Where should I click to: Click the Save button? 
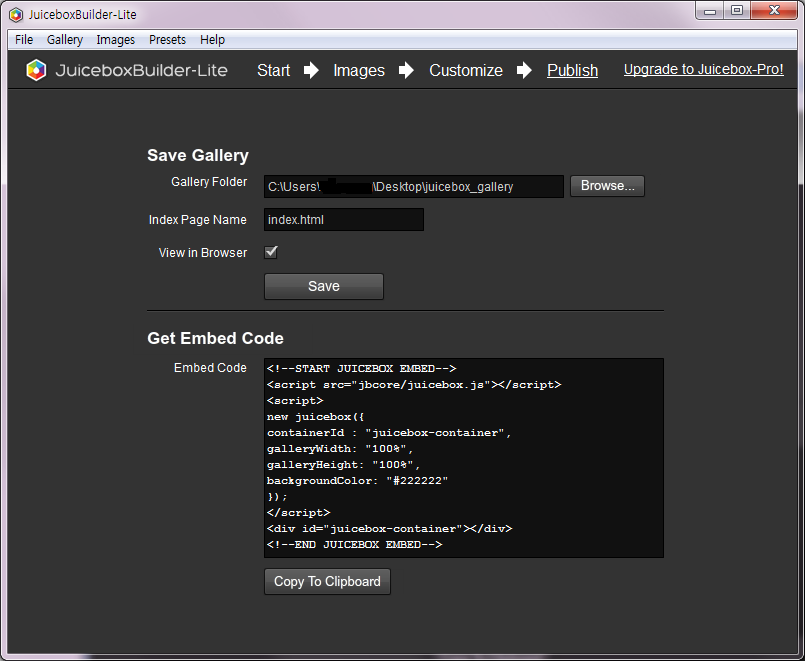coord(323,286)
